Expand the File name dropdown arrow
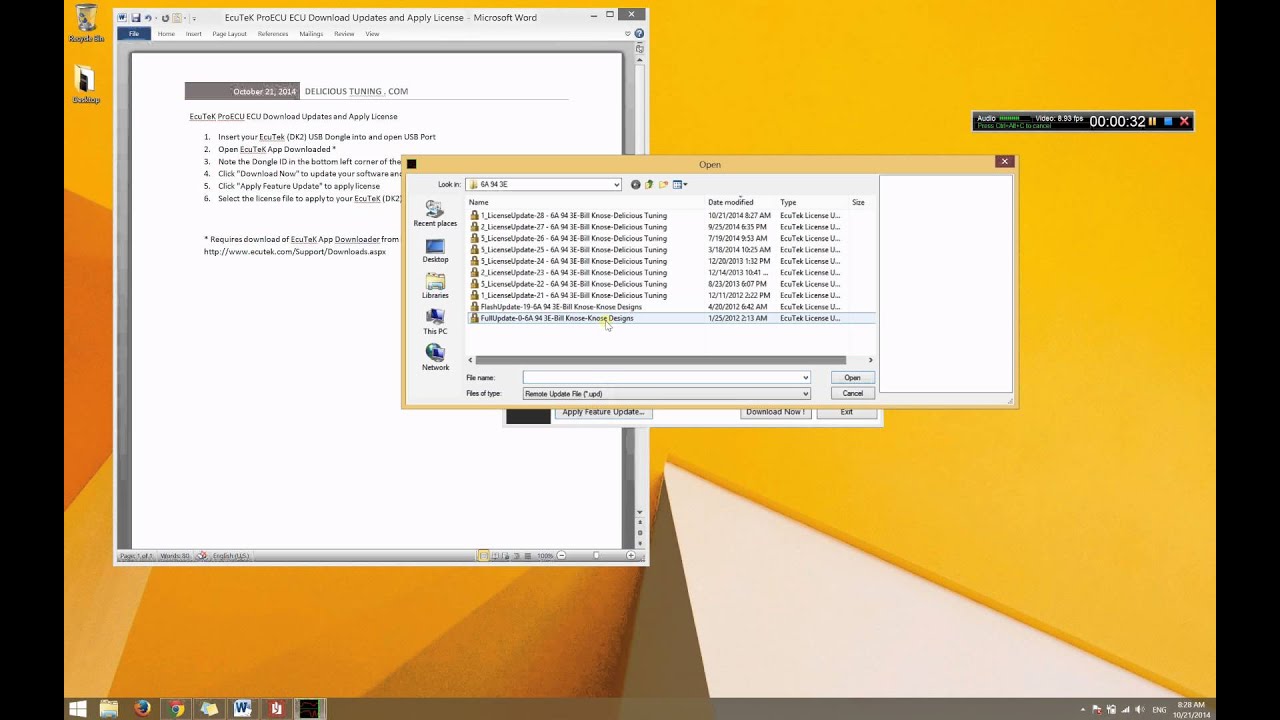This screenshot has width=1280, height=720. (805, 378)
